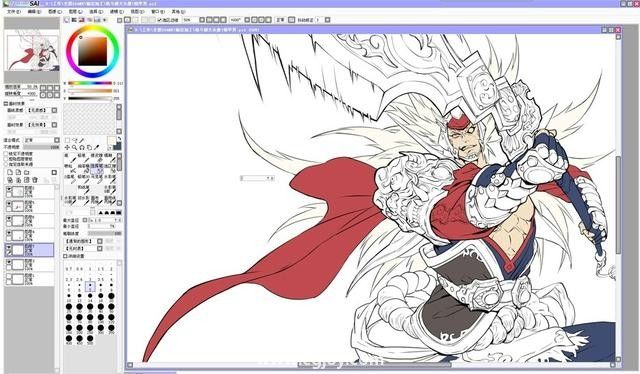Select the 10 brush size preset

tap(69, 296)
